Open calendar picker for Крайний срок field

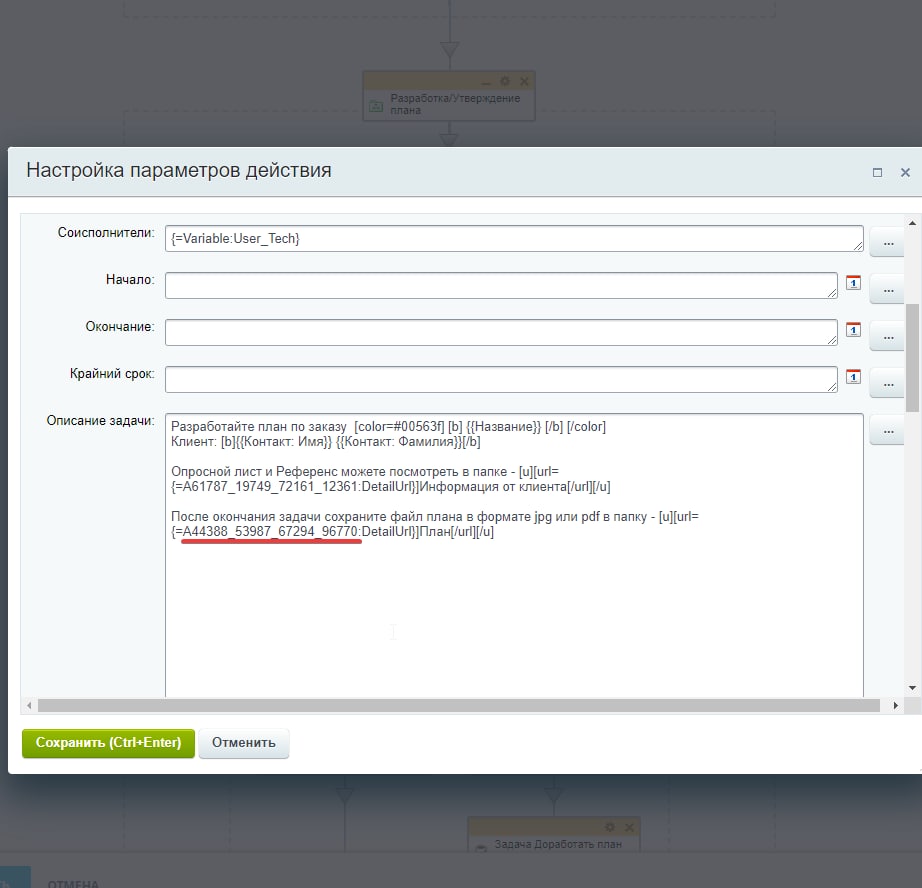click(853, 377)
